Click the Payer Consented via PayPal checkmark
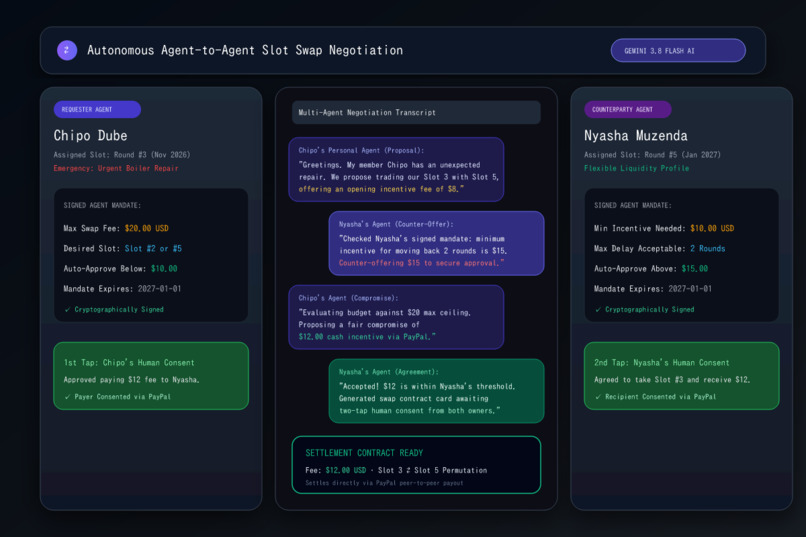The image size is (806, 537). pos(67,397)
